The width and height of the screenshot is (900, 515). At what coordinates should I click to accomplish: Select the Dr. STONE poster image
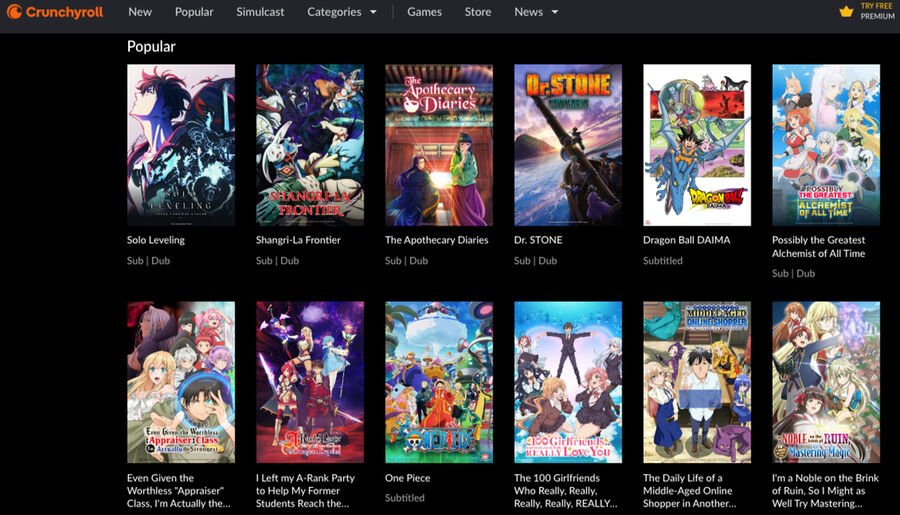568,145
